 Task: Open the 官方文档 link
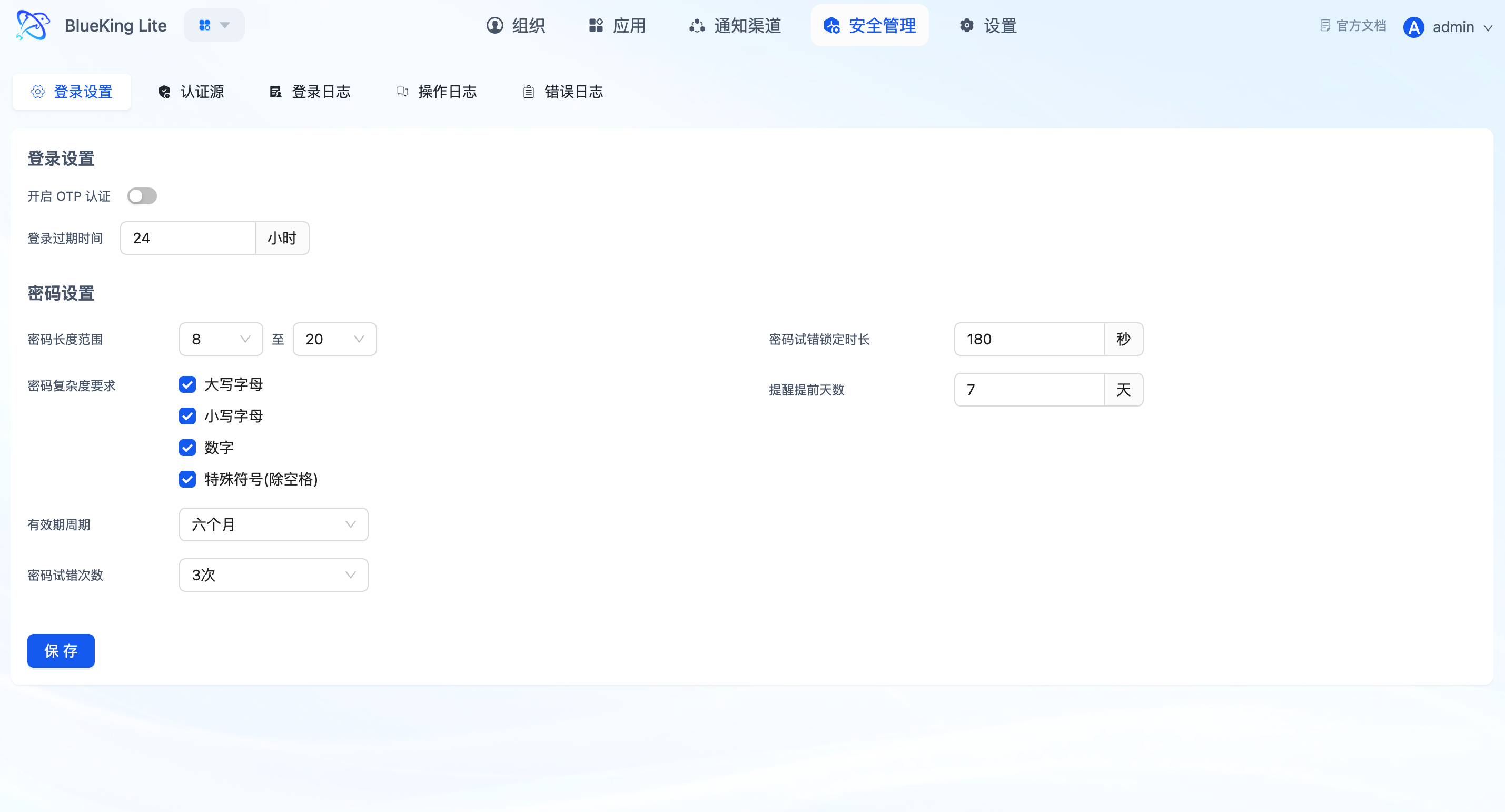1353,26
